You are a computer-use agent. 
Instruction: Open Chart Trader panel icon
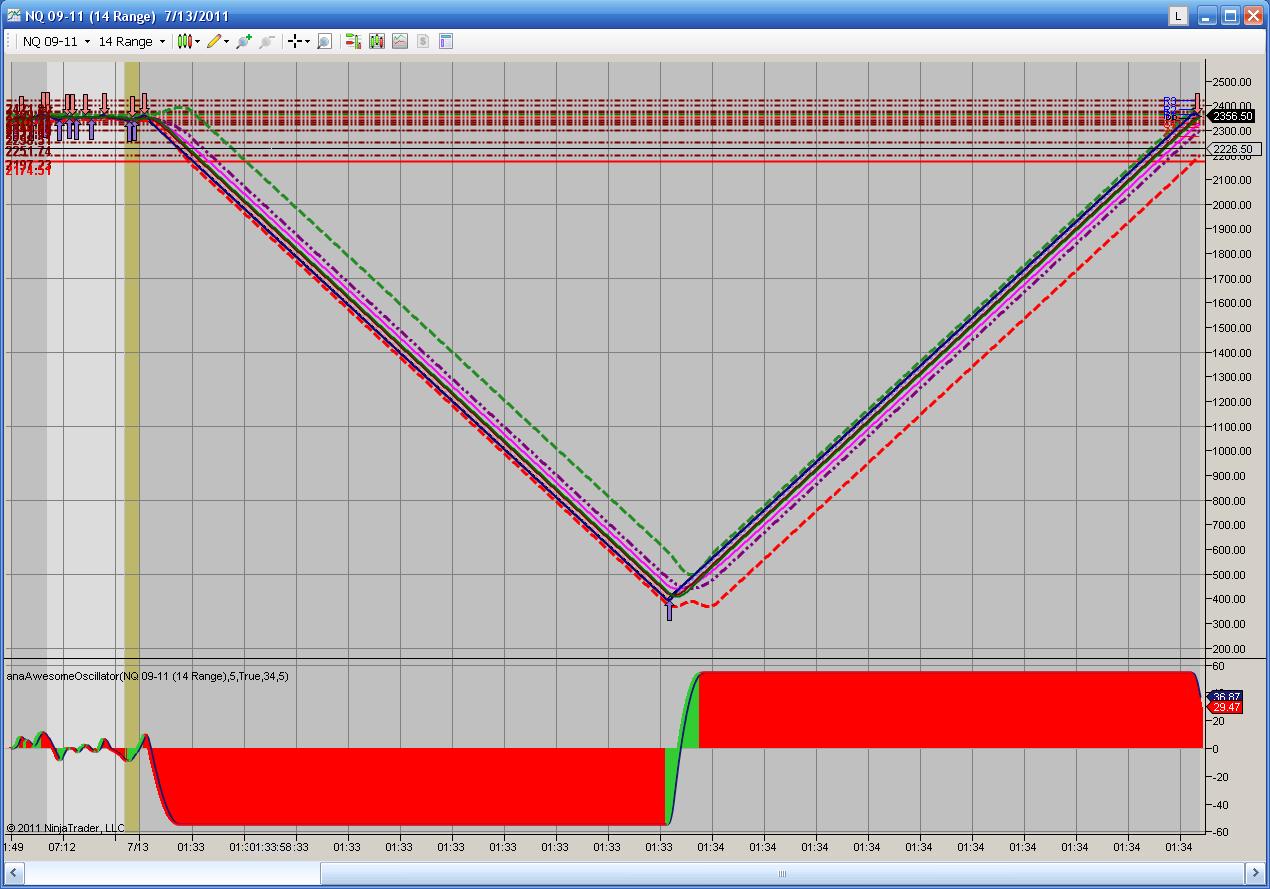pos(353,41)
